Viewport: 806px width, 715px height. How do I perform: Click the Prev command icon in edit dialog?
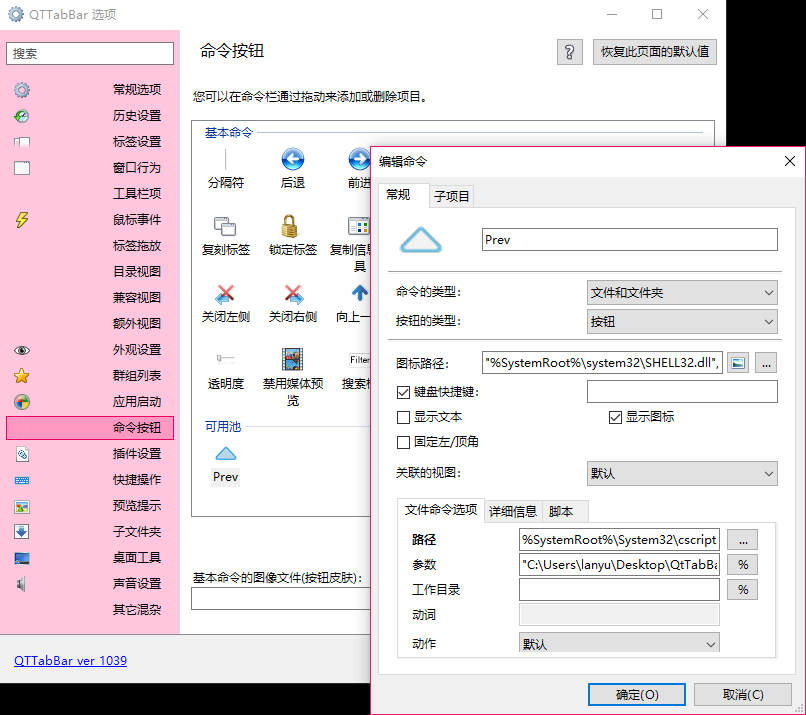(420, 240)
